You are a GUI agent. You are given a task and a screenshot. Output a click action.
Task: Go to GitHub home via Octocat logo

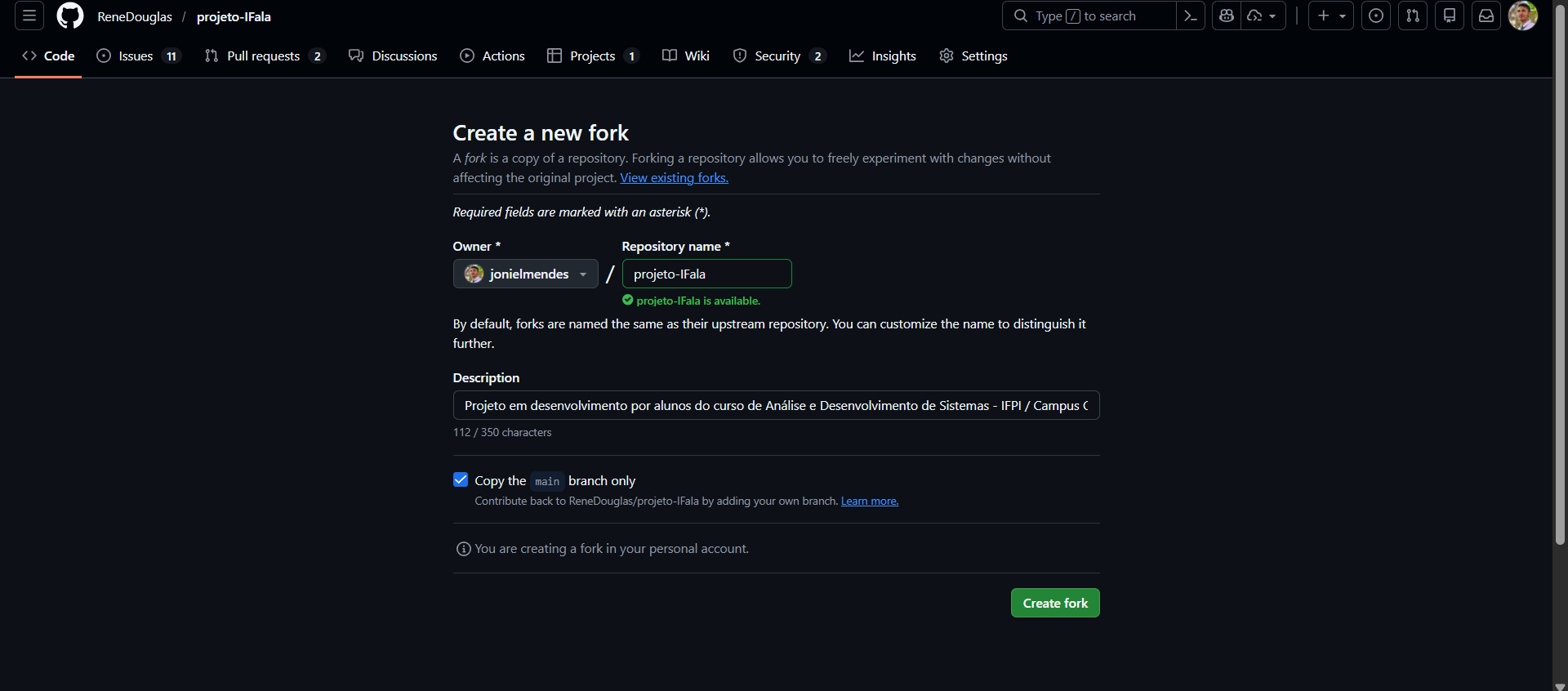[x=70, y=16]
